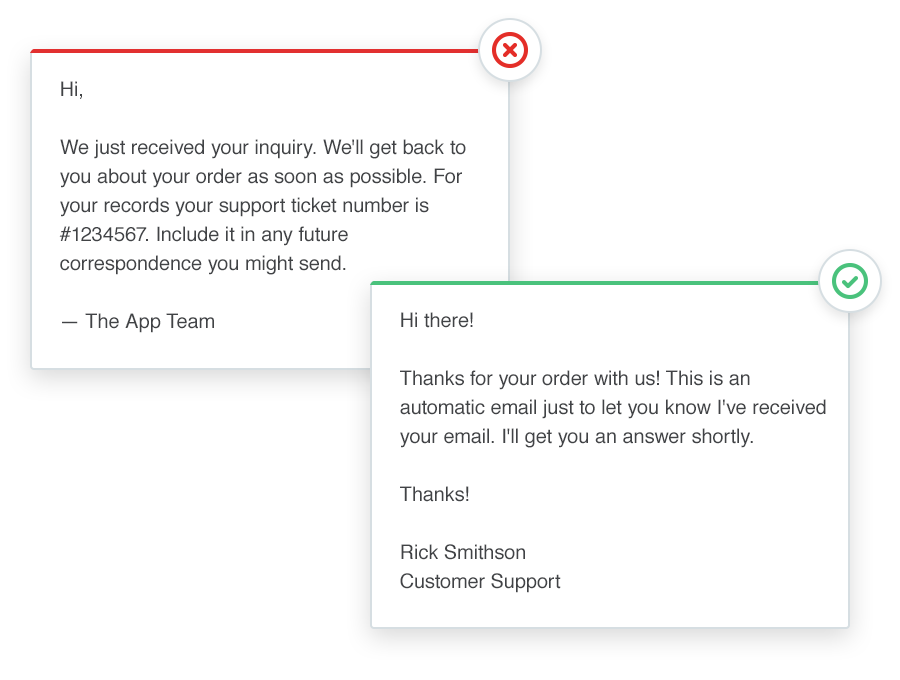
Task: Click the "Thanks!" line in green email
Action: pos(435,494)
